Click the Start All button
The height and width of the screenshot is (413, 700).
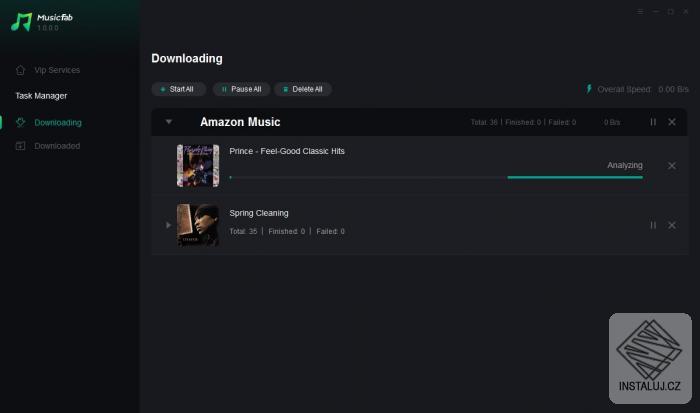[178, 89]
